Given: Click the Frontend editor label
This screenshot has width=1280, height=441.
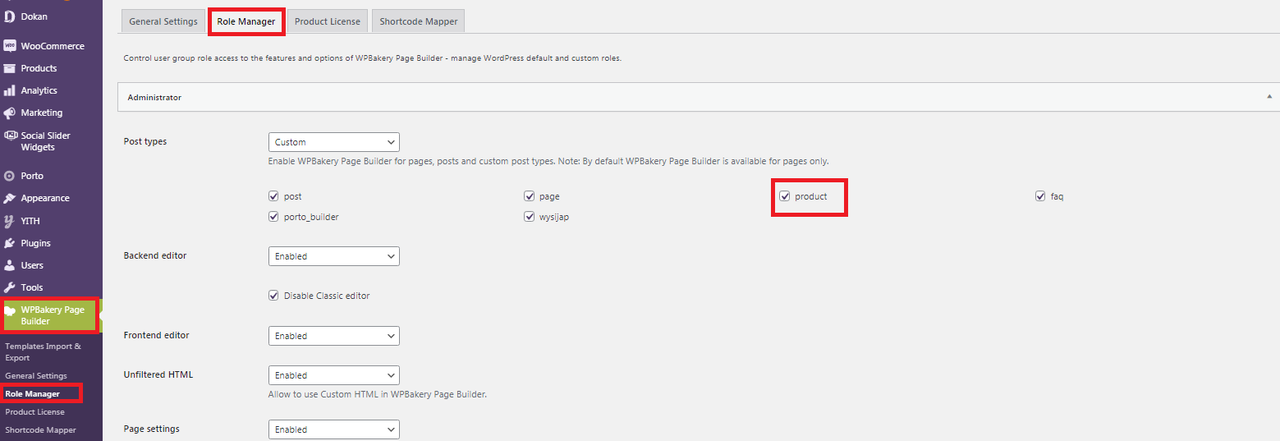Looking at the screenshot, I should pos(156,335).
